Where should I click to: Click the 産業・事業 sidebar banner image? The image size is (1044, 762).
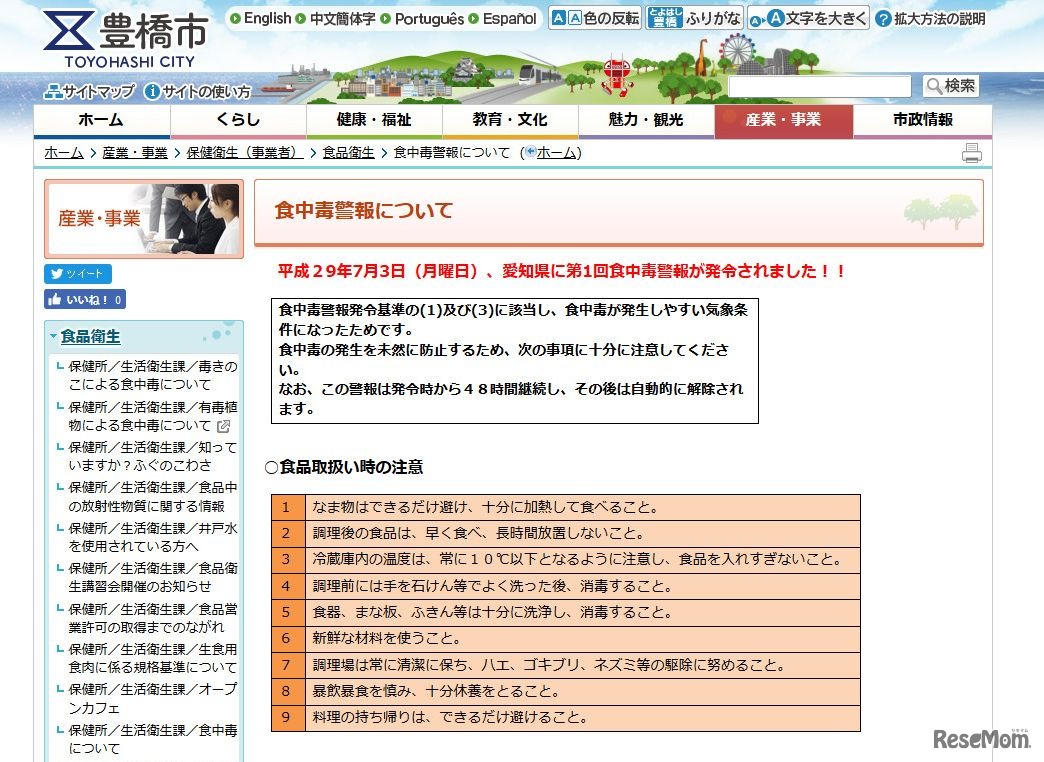click(x=143, y=218)
